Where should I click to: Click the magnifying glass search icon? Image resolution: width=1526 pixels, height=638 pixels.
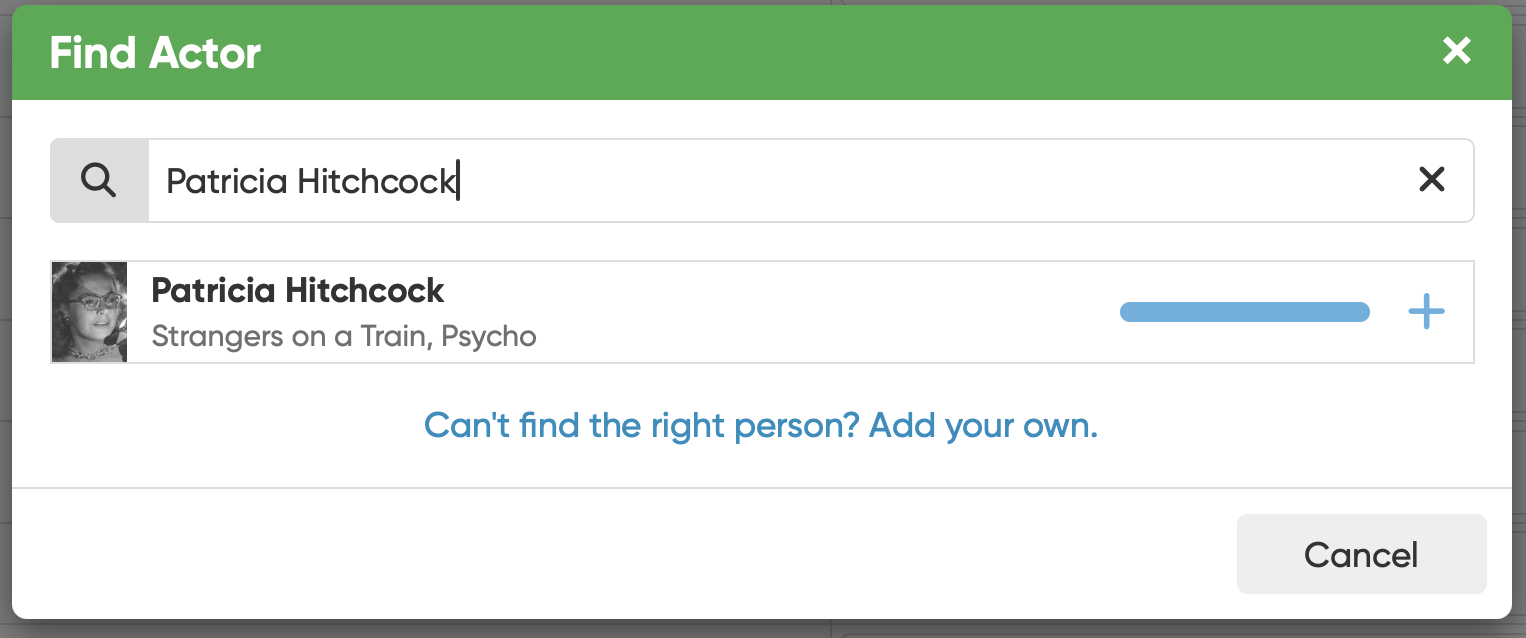[99, 180]
